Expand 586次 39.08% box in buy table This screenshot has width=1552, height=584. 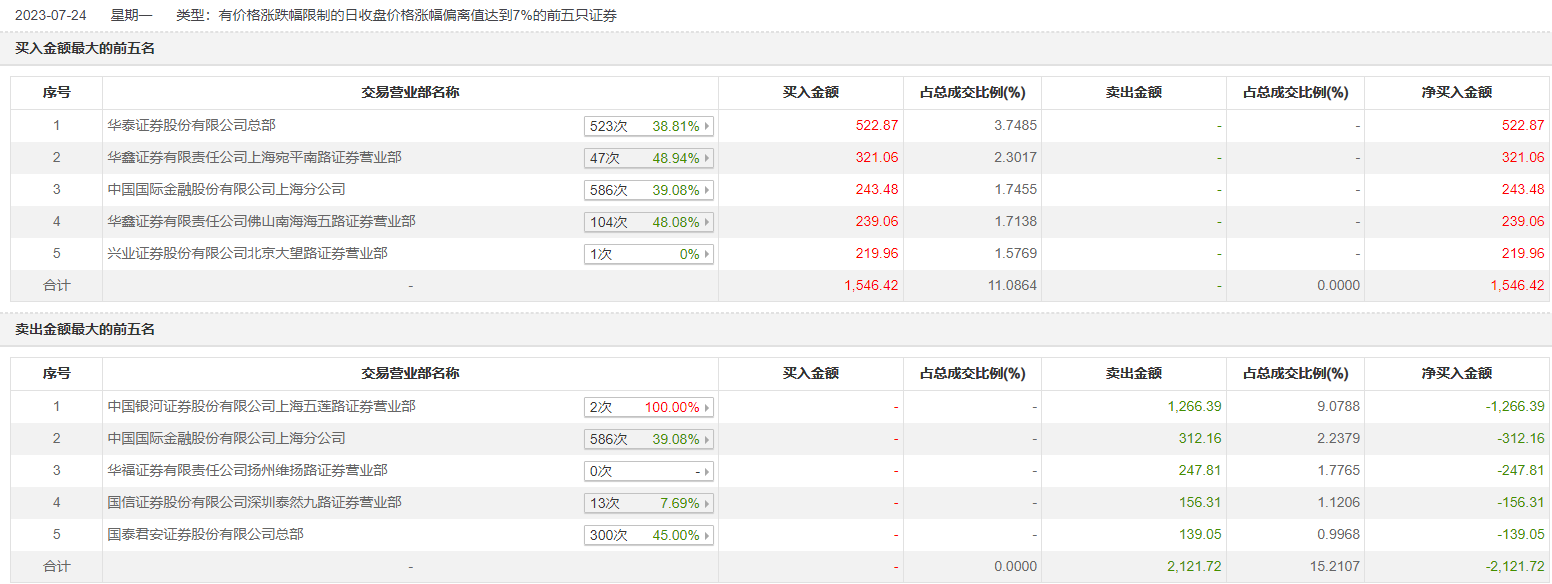pos(649,190)
